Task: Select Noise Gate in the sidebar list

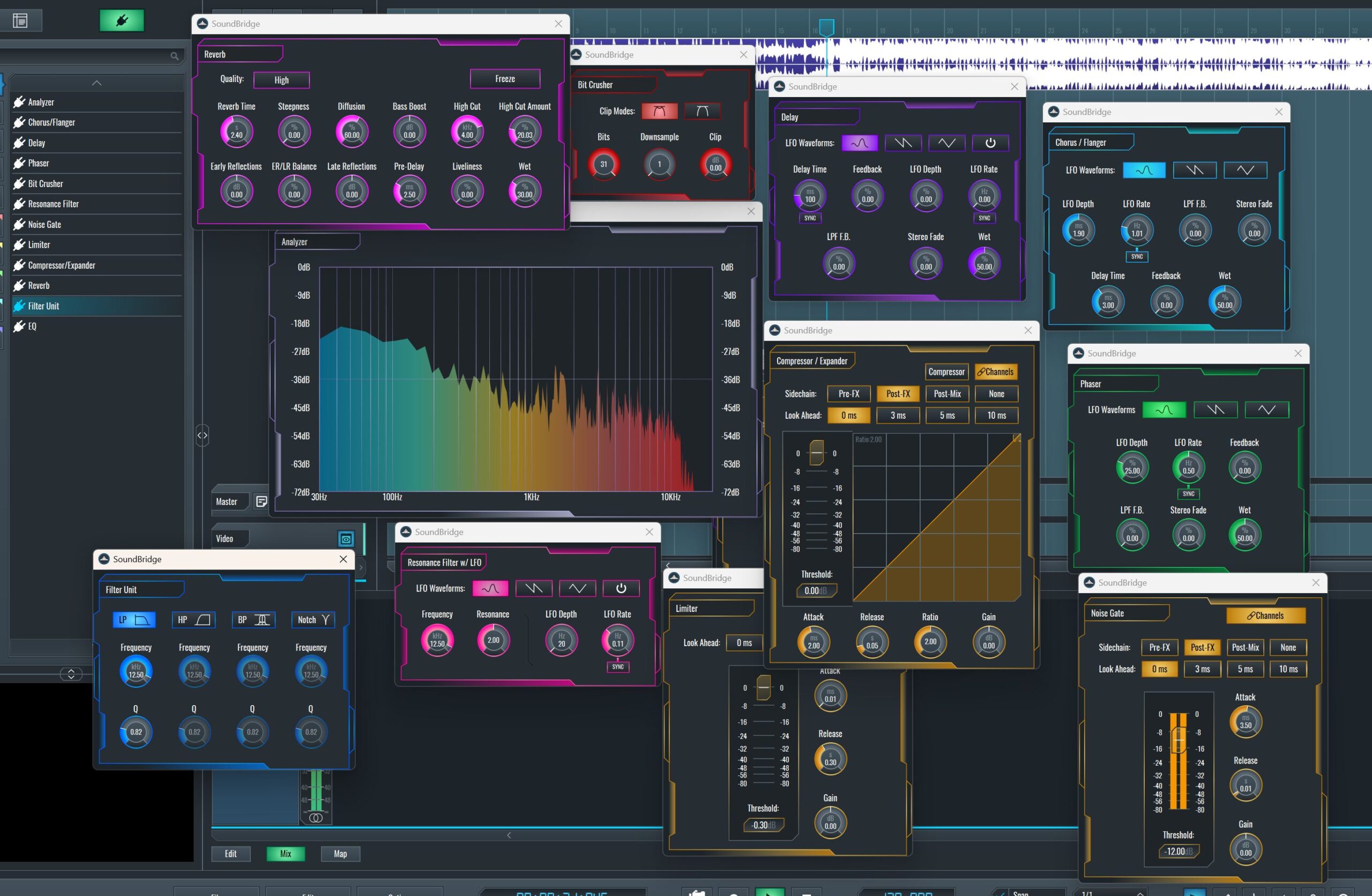Action: (97, 224)
